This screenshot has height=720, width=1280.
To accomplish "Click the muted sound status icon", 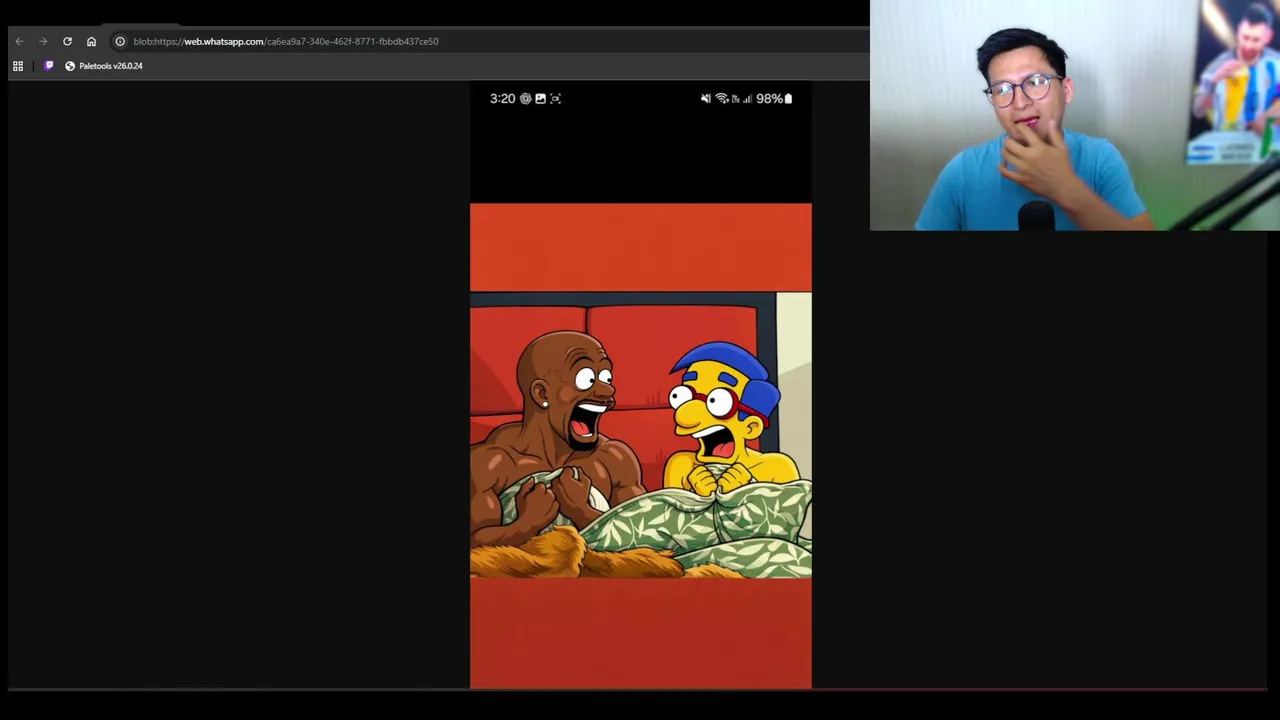I will click(x=706, y=99).
